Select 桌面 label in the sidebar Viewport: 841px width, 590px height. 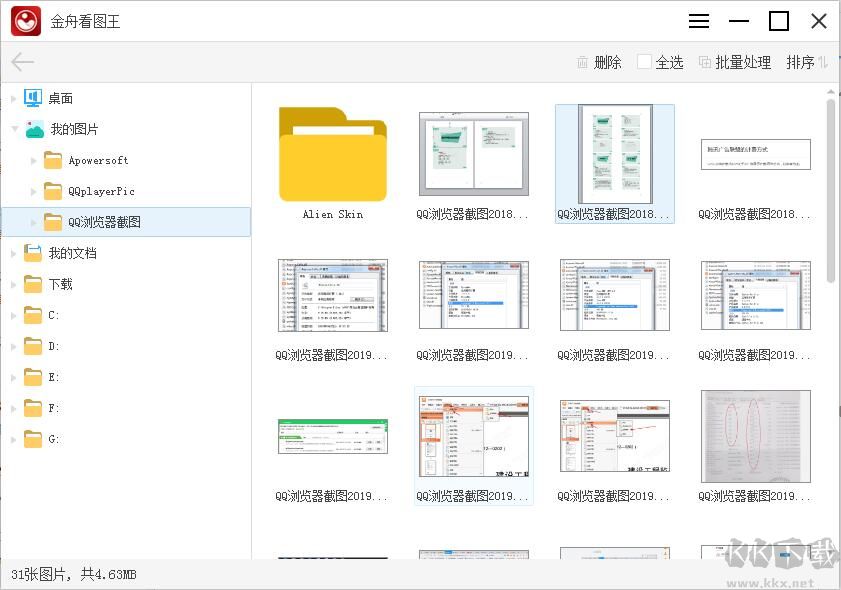61,99
